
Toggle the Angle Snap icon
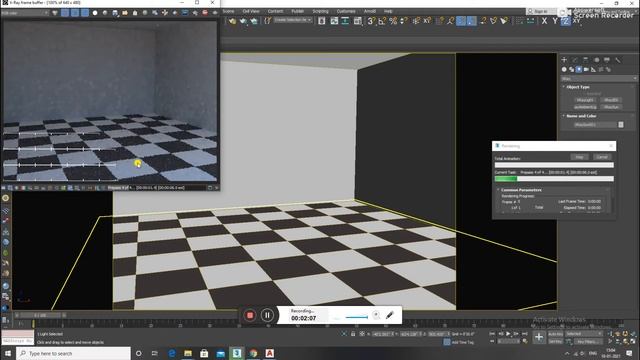[x=382, y=21]
